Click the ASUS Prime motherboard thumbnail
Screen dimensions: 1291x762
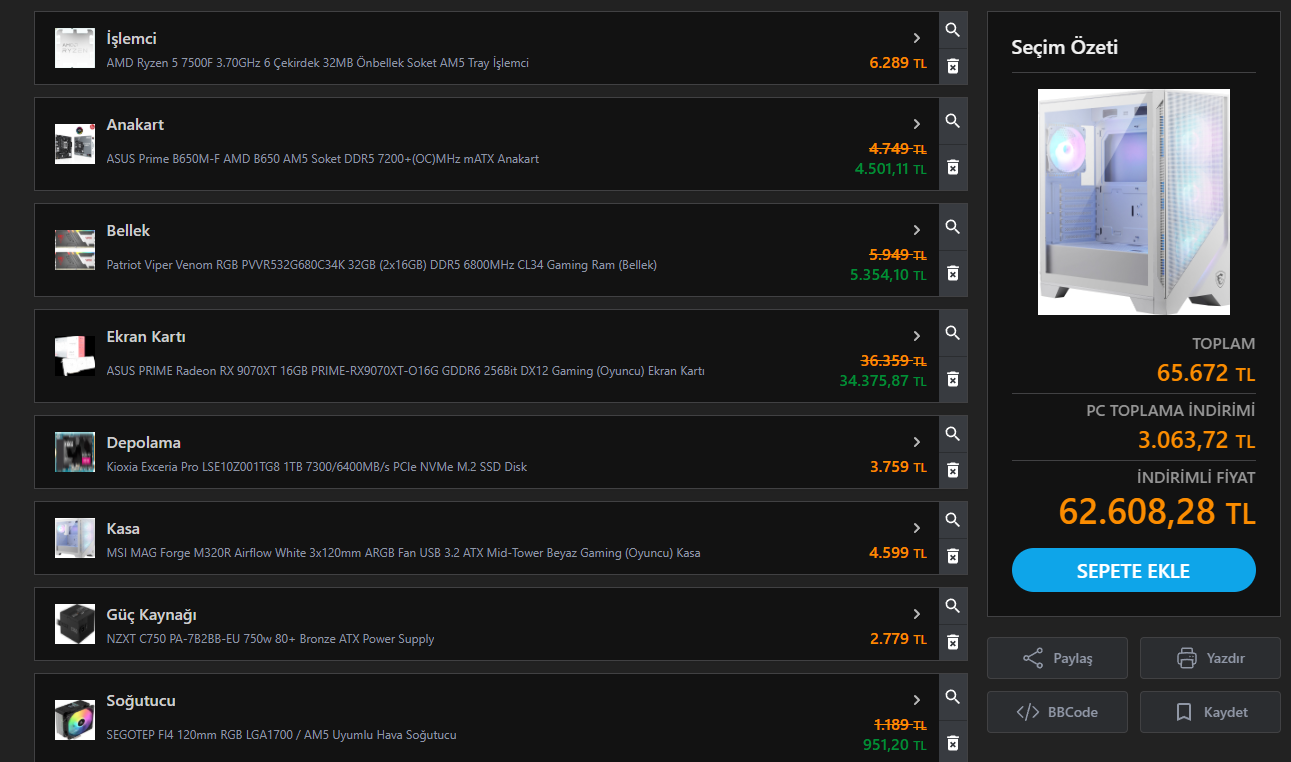coord(75,144)
